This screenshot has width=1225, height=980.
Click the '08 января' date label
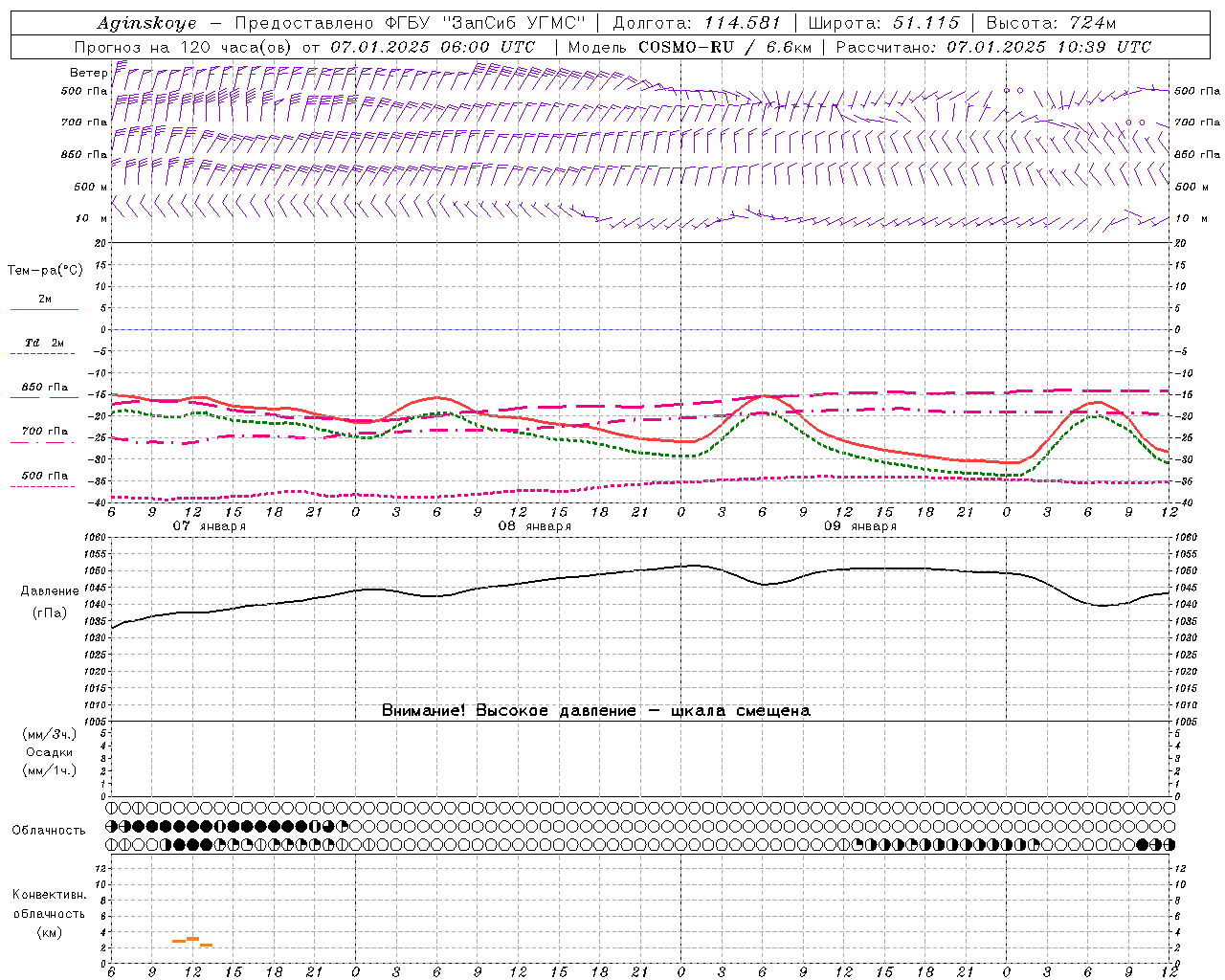pos(534,526)
